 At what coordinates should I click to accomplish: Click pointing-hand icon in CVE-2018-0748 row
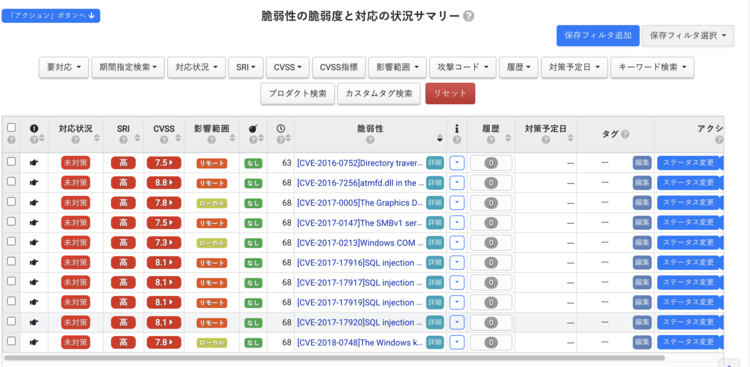tap(34, 342)
